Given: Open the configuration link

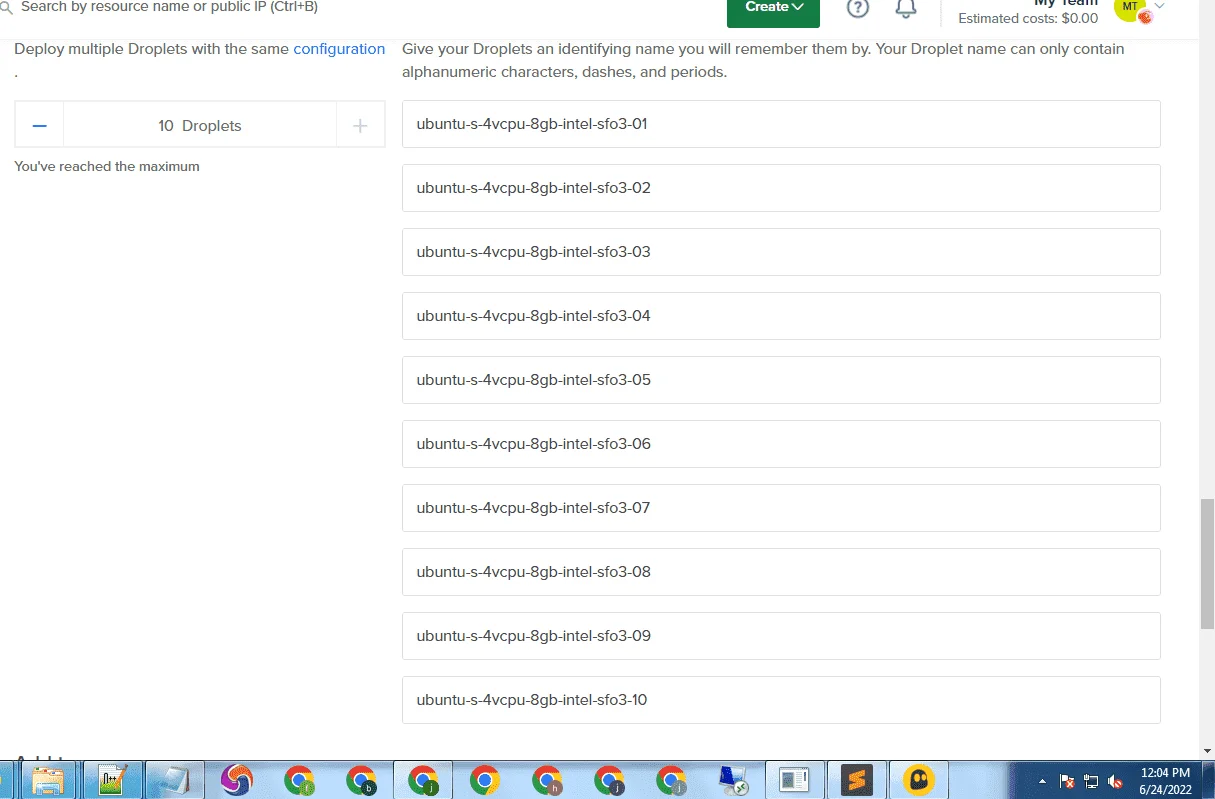Looking at the screenshot, I should pyautogui.click(x=339, y=49).
